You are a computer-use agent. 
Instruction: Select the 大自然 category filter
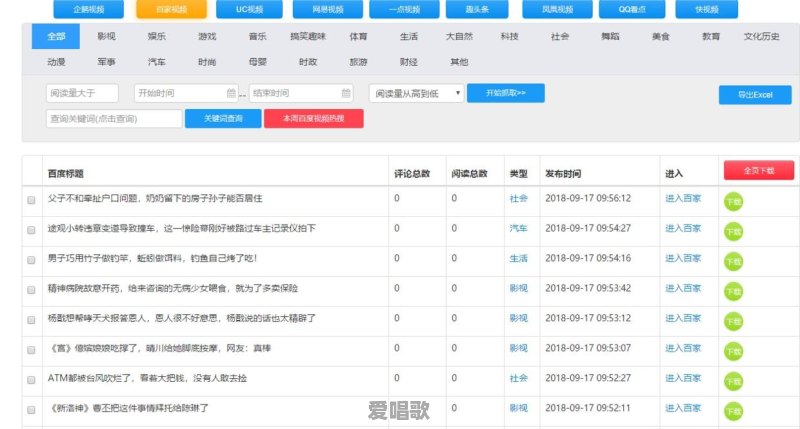(x=459, y=36)
